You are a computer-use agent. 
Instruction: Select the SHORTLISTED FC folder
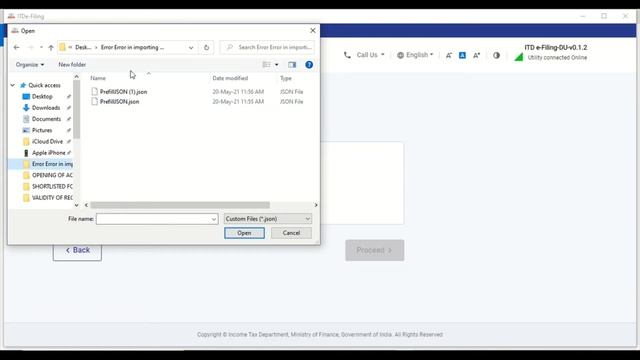click(52, 186)
